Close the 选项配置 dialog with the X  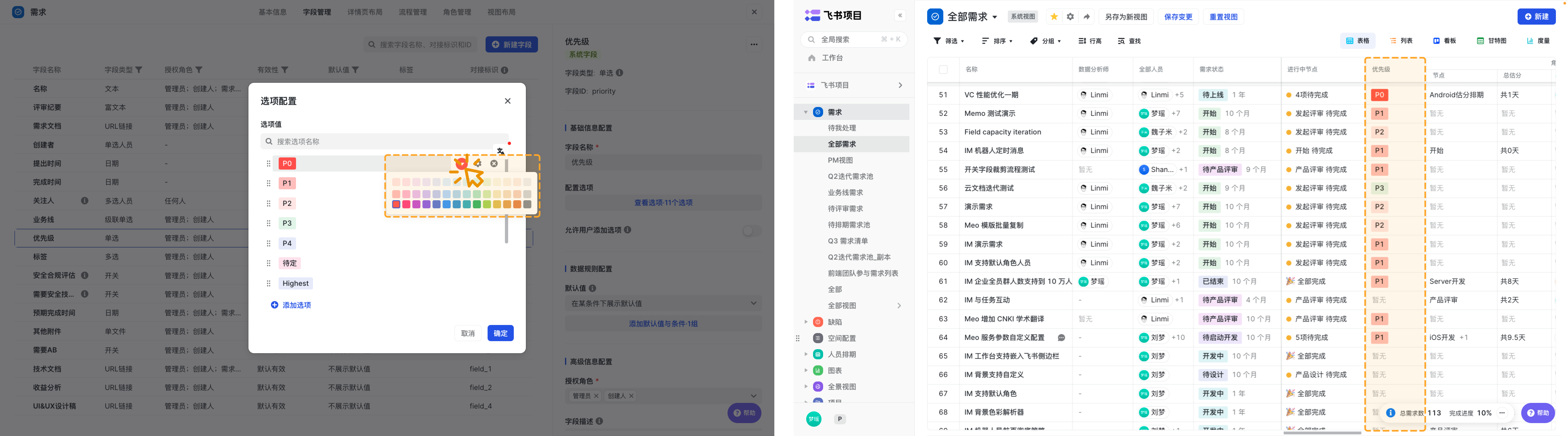pos(508,101)
